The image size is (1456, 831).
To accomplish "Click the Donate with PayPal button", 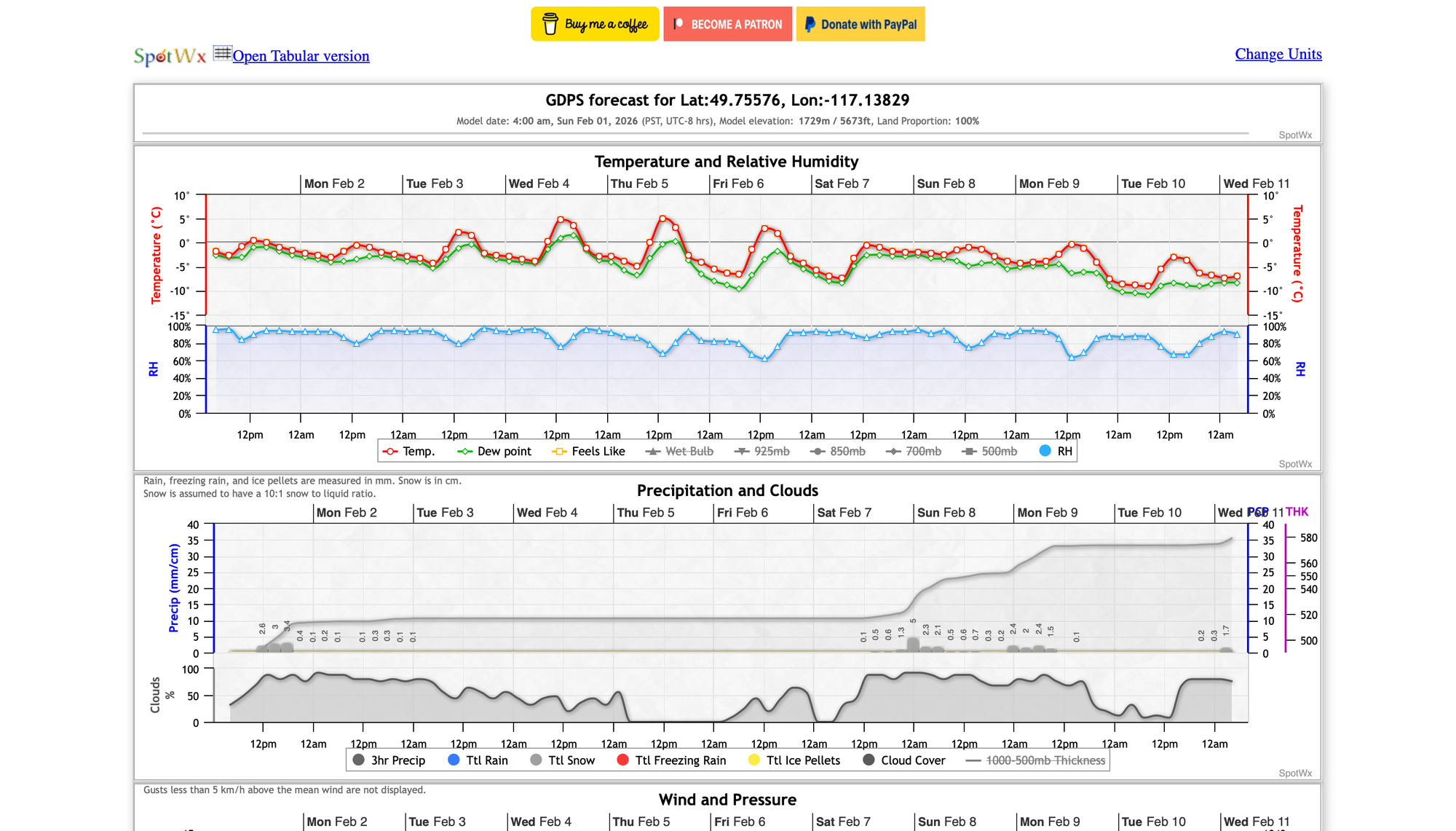I will tap(860, 24).
